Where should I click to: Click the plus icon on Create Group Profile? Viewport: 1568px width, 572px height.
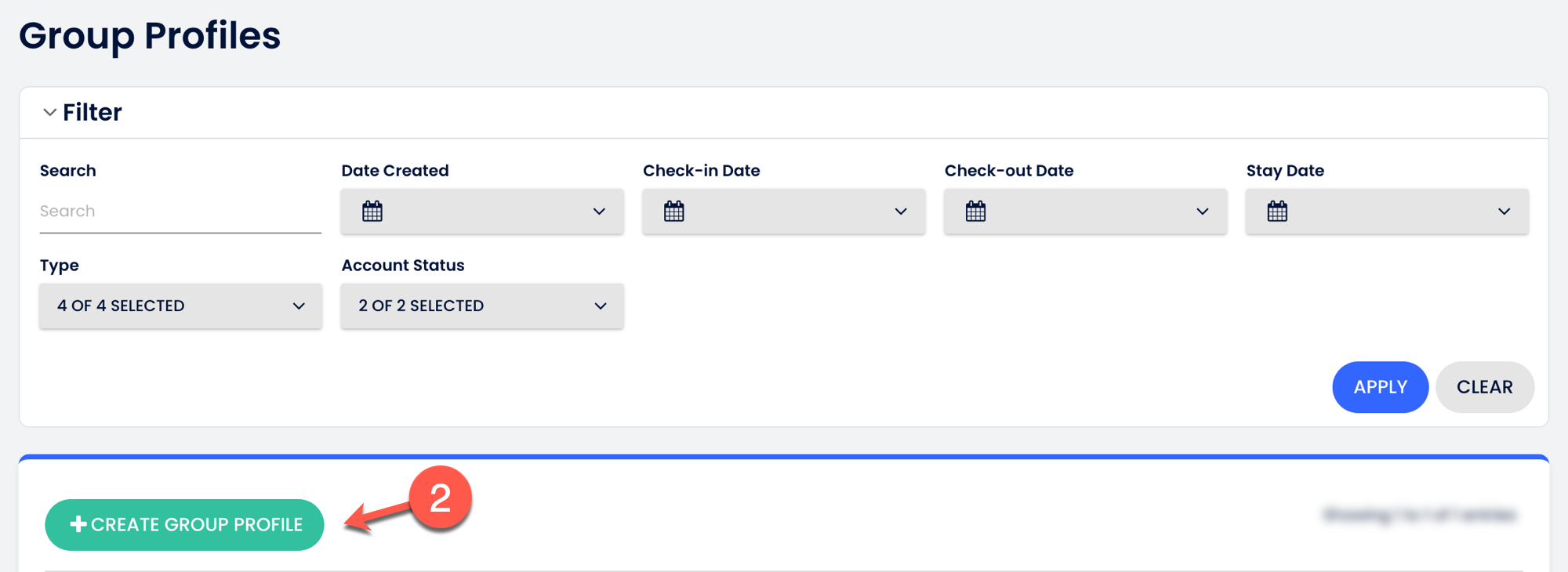coord(78,524)
